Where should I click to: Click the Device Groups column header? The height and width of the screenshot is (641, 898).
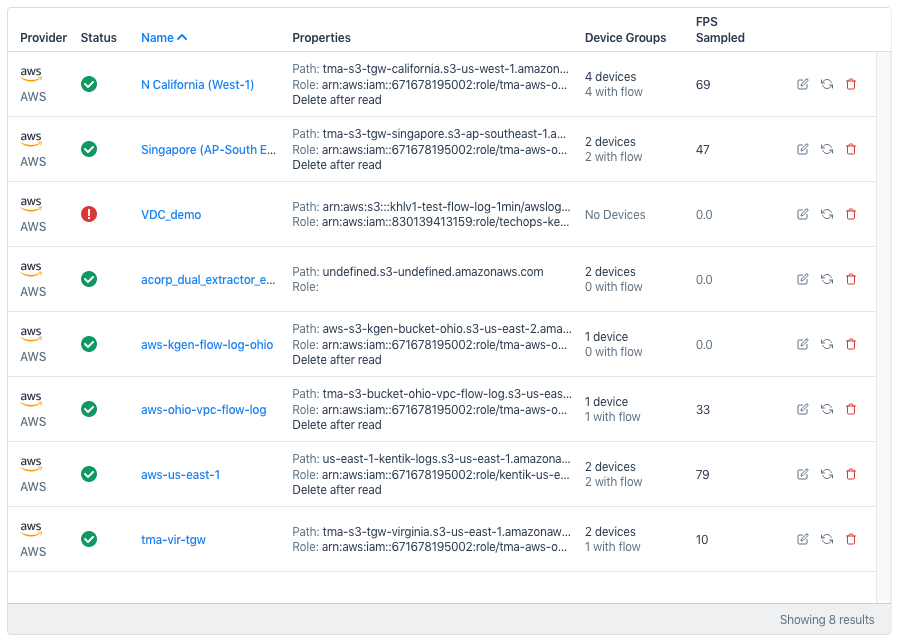(625, 38)
